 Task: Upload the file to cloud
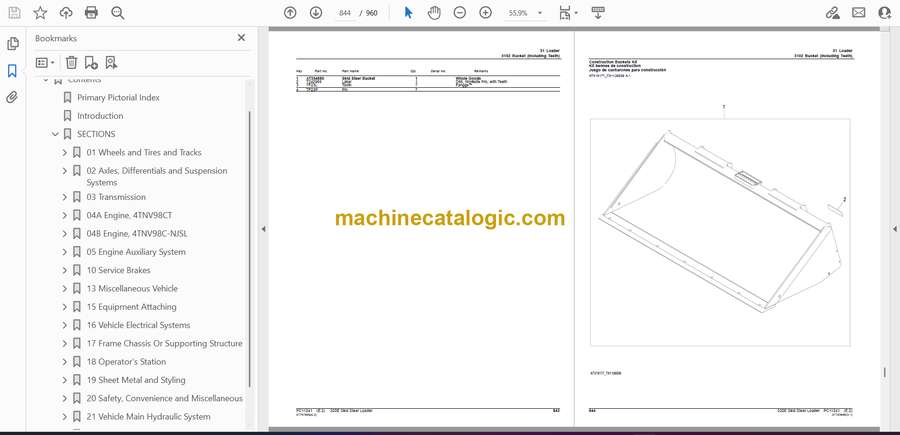[66, 13]
